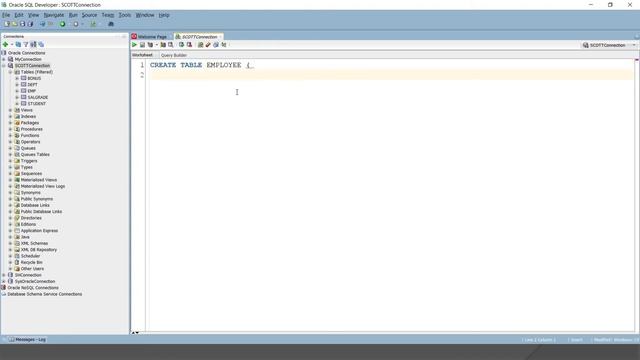Expand the Other Users node
This screenshot has width=640, height=360.
tap(11, 269)
